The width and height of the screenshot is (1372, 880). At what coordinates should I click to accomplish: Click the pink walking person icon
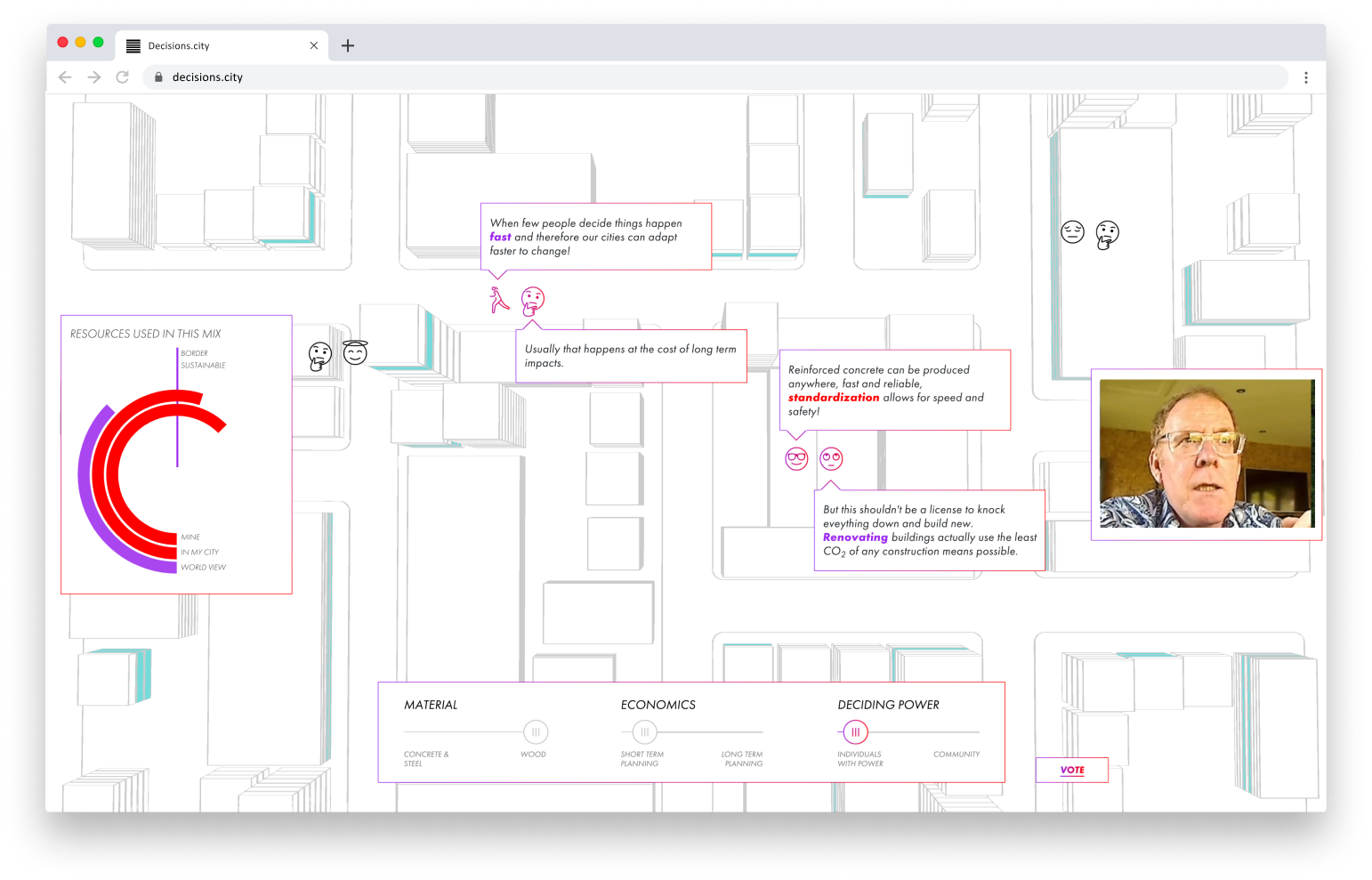(x=499, y=300)
